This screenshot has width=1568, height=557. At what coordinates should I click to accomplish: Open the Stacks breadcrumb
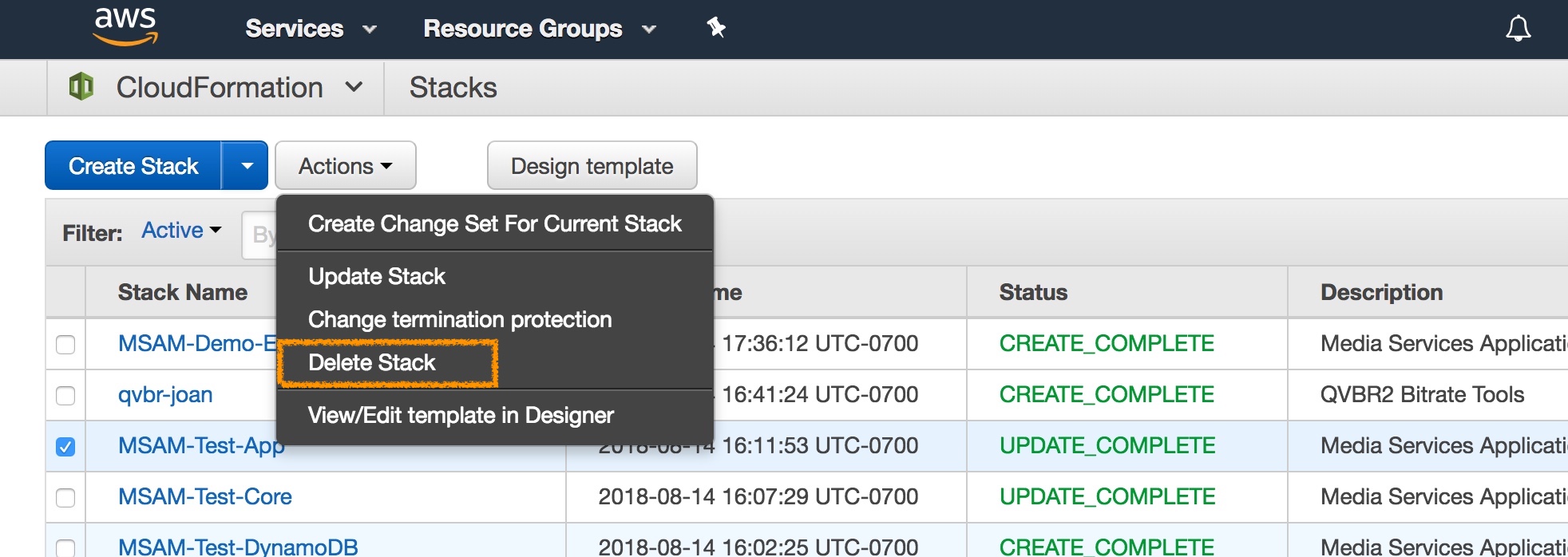[x=453, y=87]
